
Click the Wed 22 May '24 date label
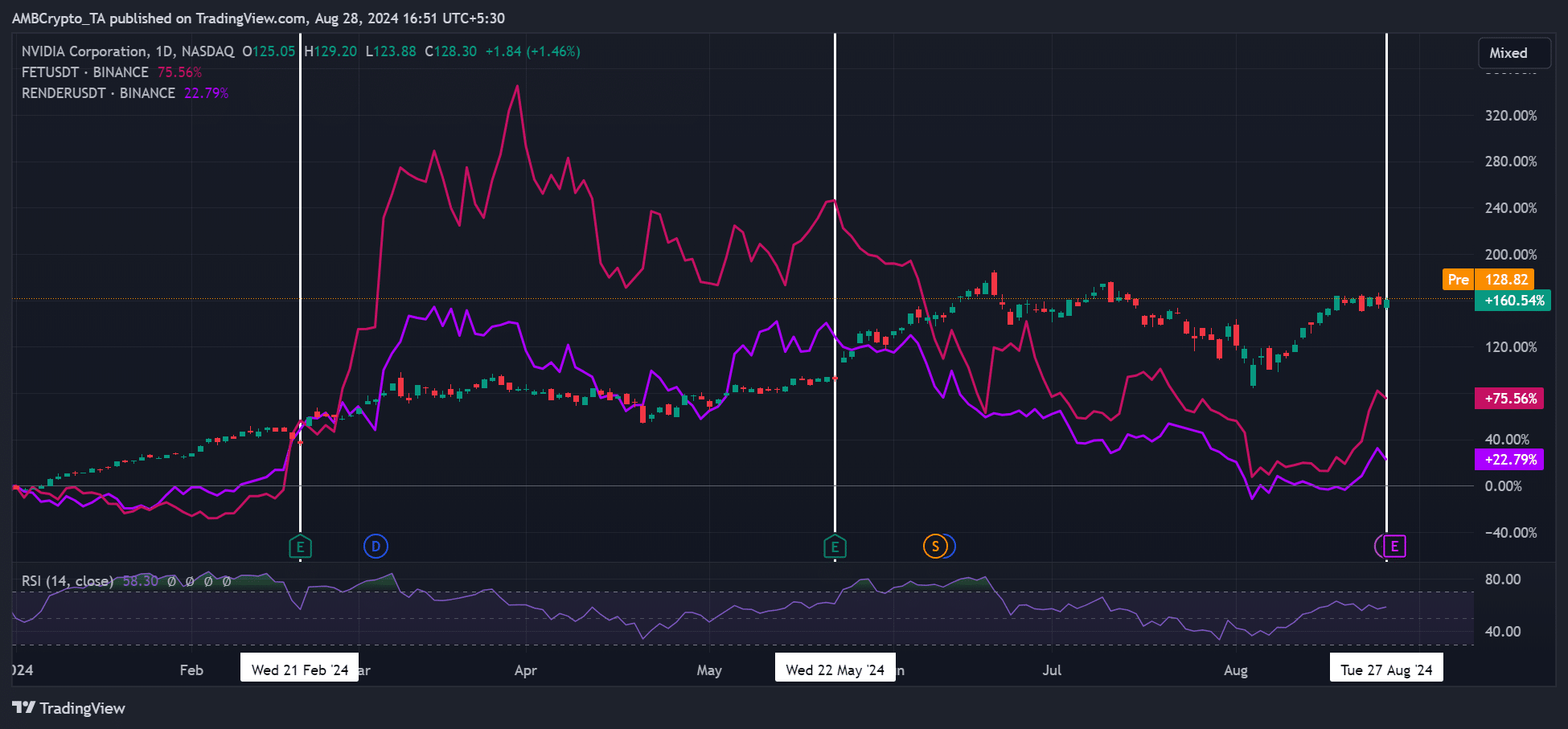tap(835, 670)
